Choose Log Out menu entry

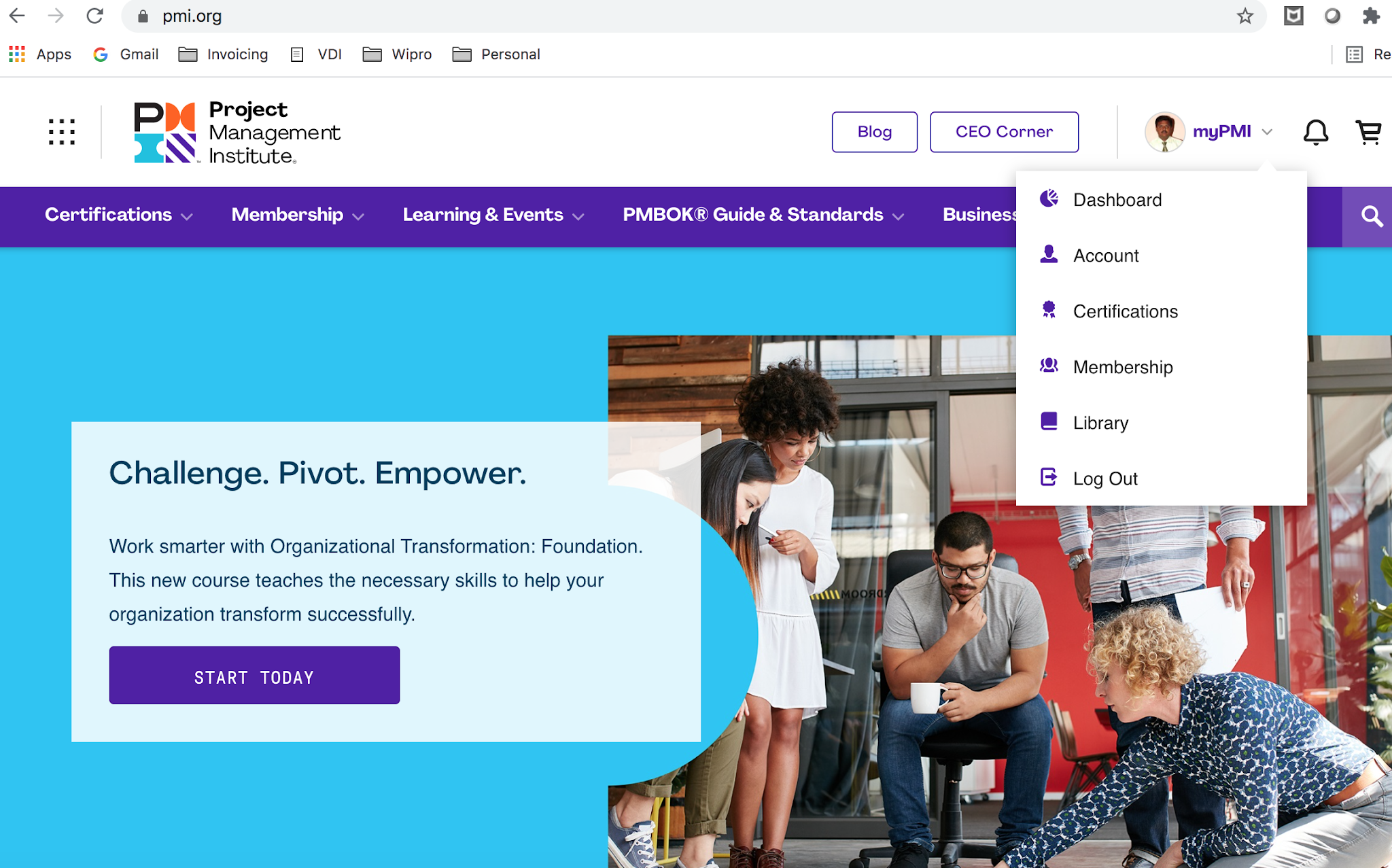tap(1104, 479)
